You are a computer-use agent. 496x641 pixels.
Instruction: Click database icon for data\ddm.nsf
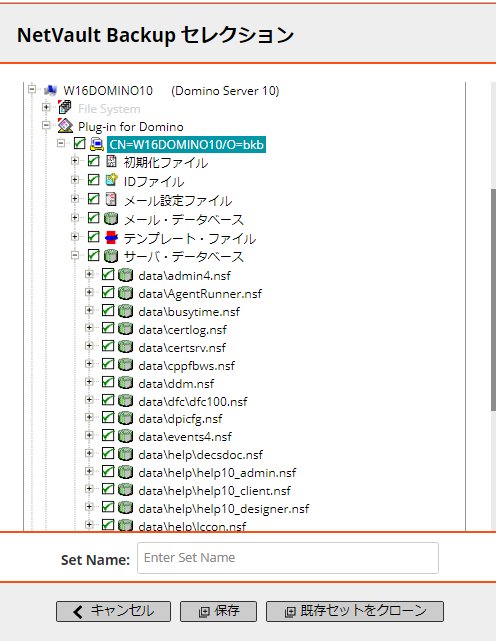click(x=126, y=383)
